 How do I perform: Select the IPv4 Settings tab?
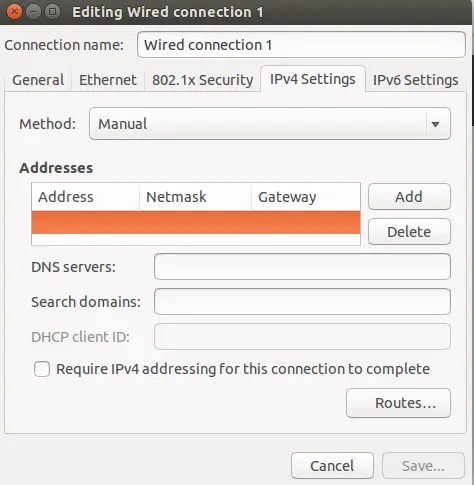coord(313,79)
